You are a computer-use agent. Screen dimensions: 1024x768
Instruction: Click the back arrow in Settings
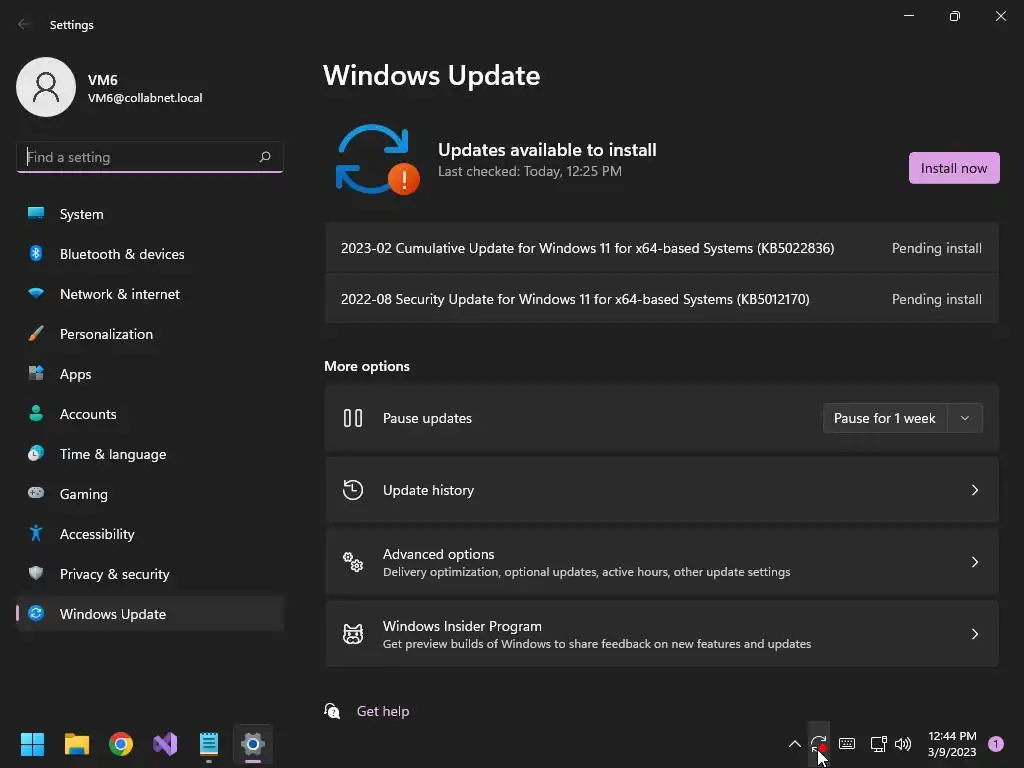pyautogui.click(x=23, y=24)
